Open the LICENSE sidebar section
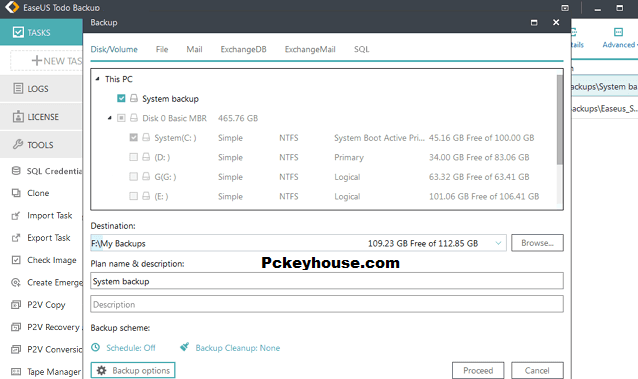Screen dimensions: 638x379 pyautogui.click(x=41, y=117)
